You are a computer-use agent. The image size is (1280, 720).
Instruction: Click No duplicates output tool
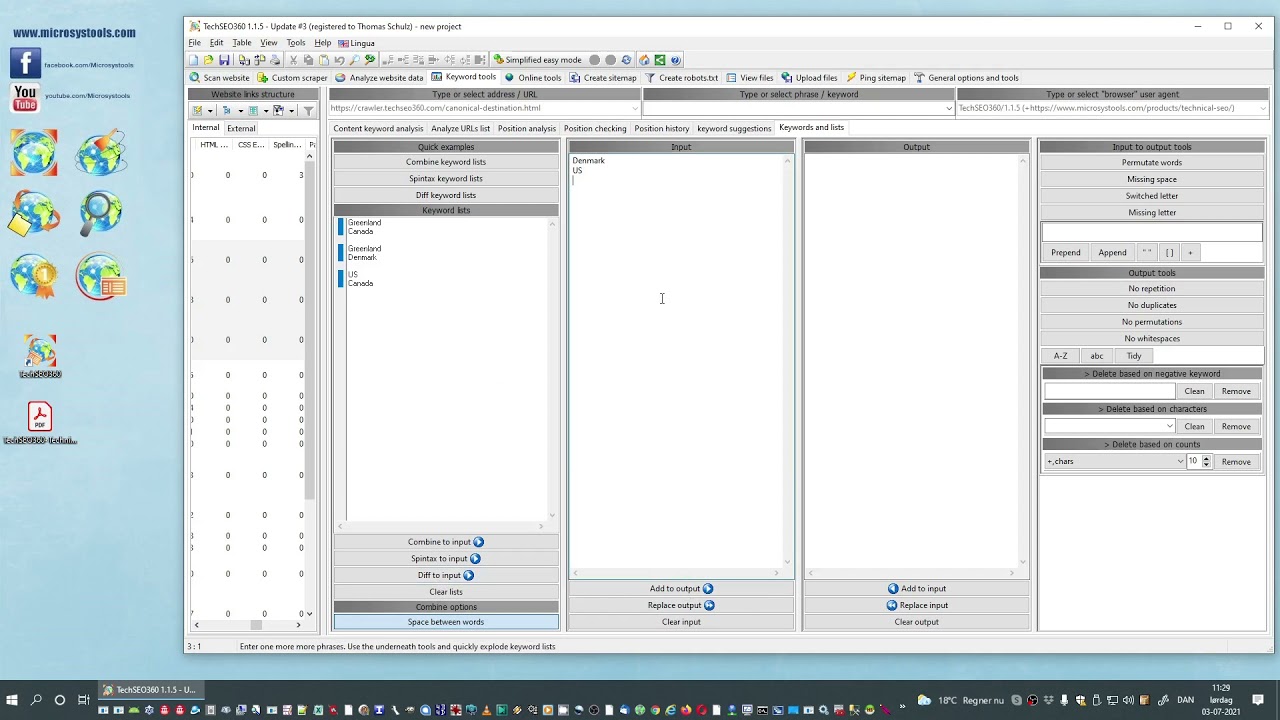1152,305
